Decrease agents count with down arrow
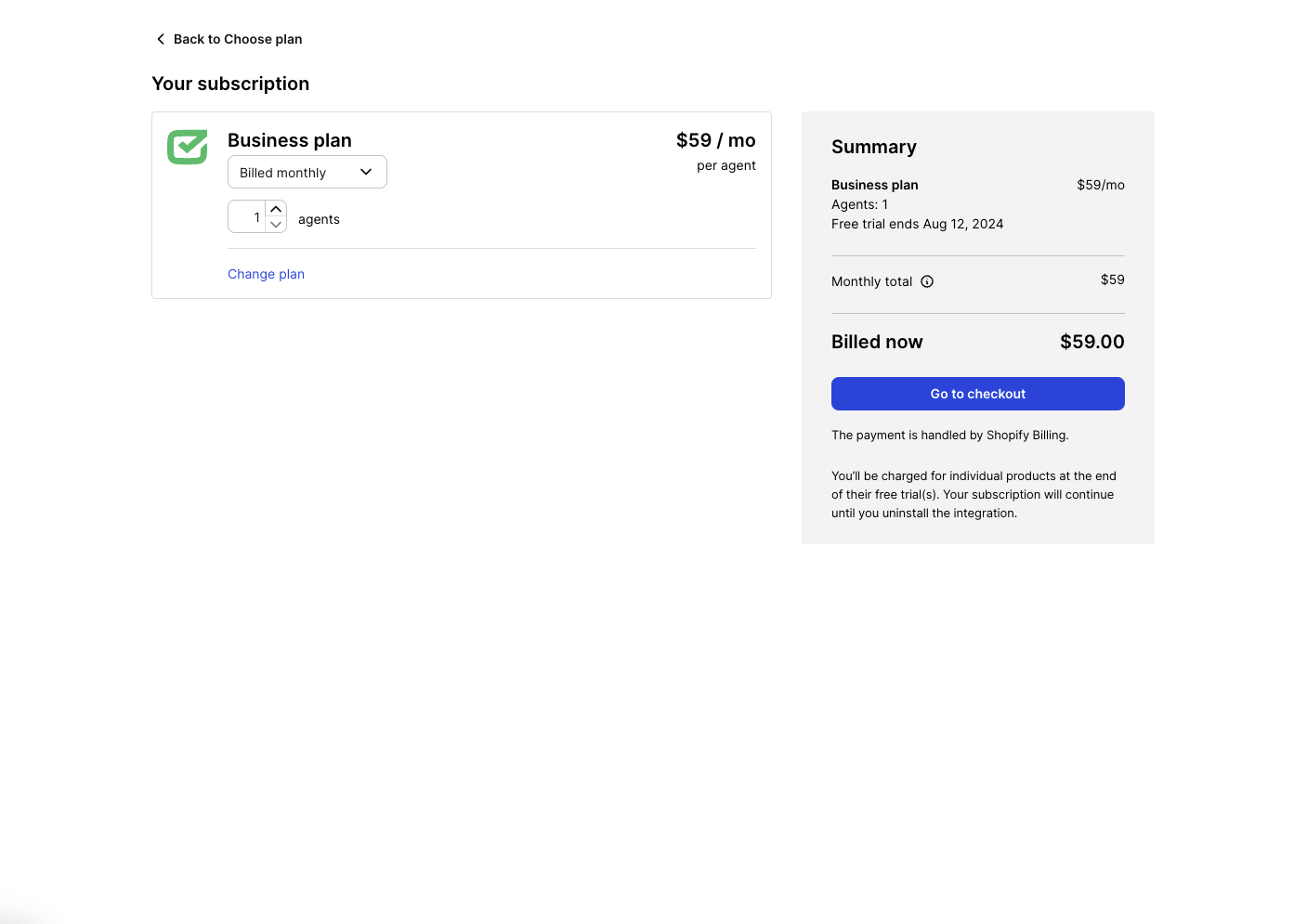Screen dimensions: 1307x924 coord(276,225)
